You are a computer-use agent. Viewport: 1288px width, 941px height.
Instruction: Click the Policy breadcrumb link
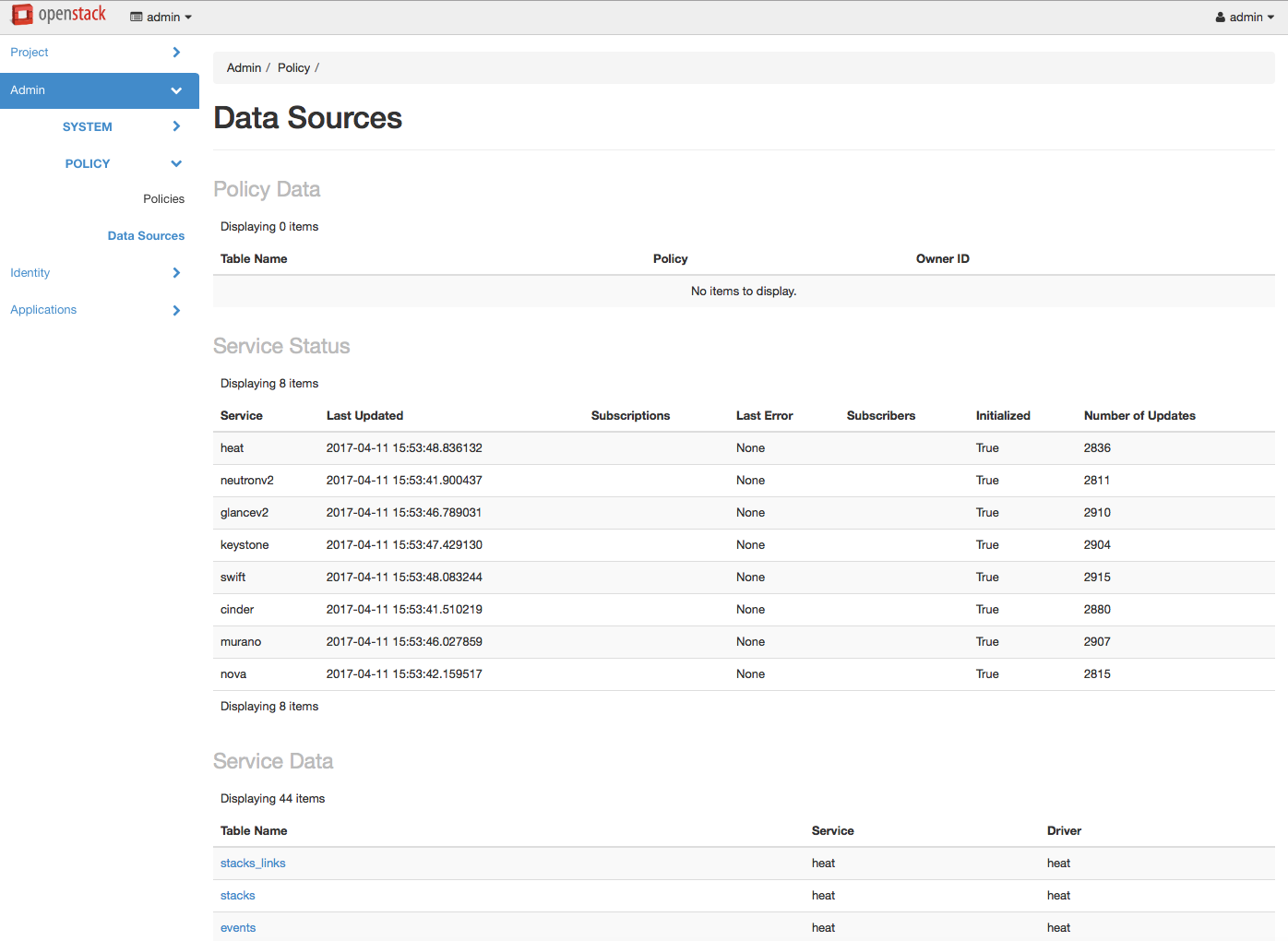point(293,68)
